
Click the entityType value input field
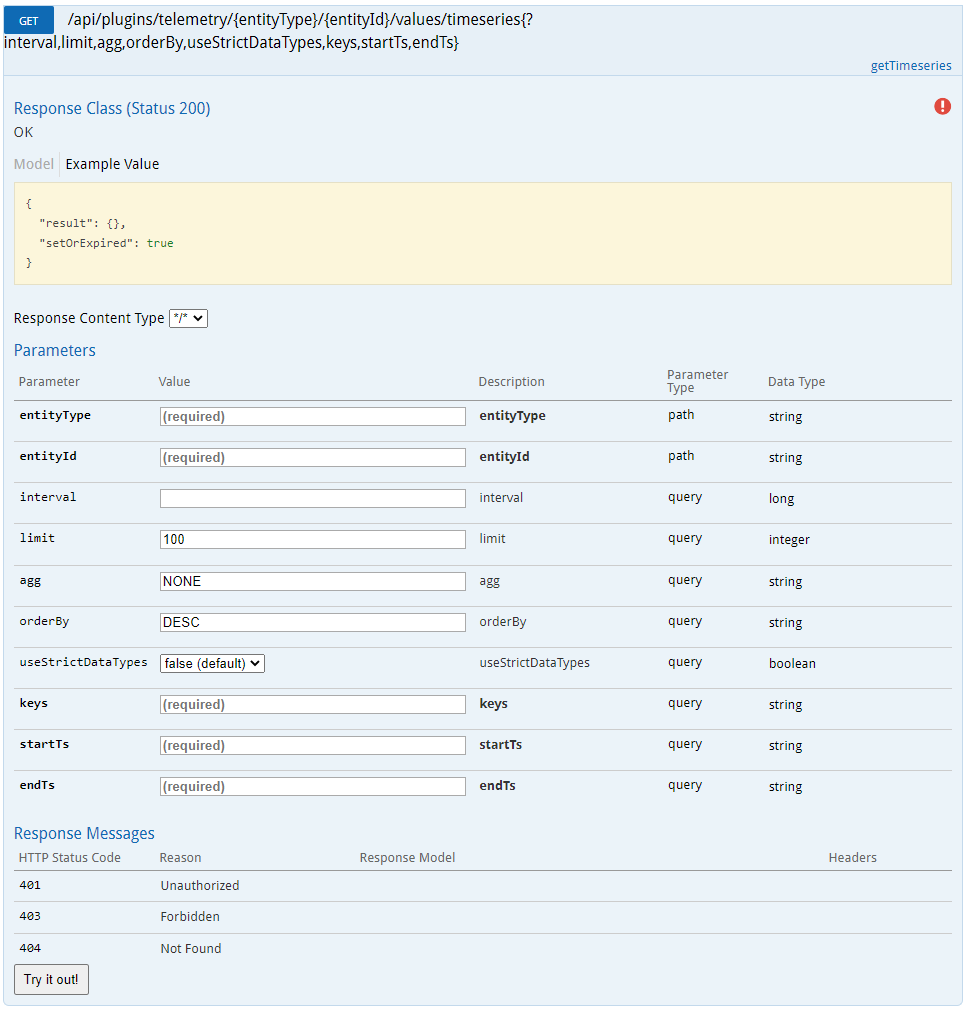(313, 416)
